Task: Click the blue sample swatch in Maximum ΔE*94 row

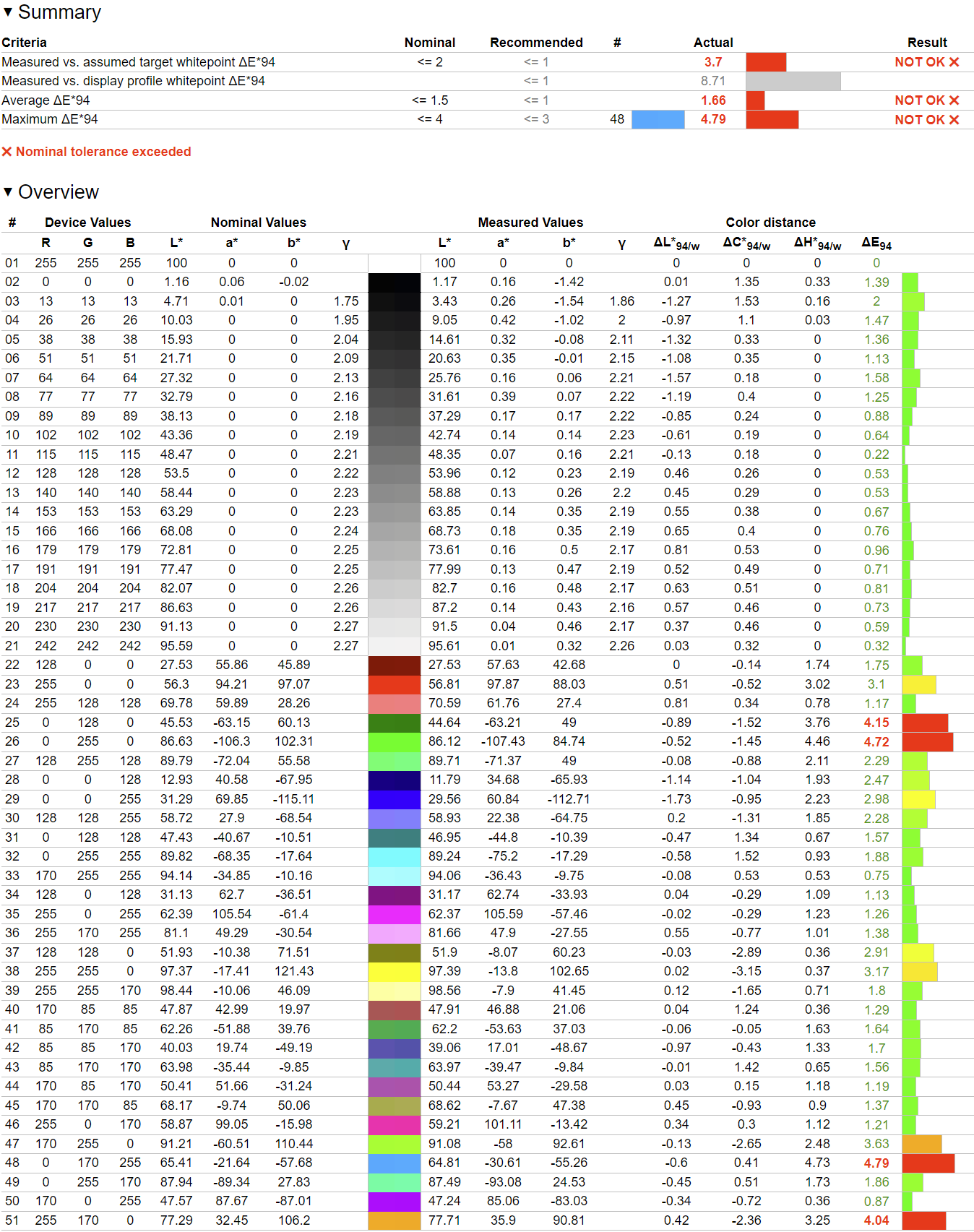Action: point(658,119)
